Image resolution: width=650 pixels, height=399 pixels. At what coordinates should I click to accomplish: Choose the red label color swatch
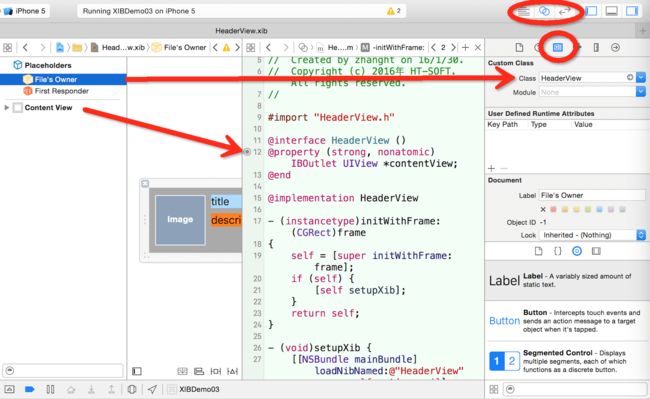click(x=553, y=209)
